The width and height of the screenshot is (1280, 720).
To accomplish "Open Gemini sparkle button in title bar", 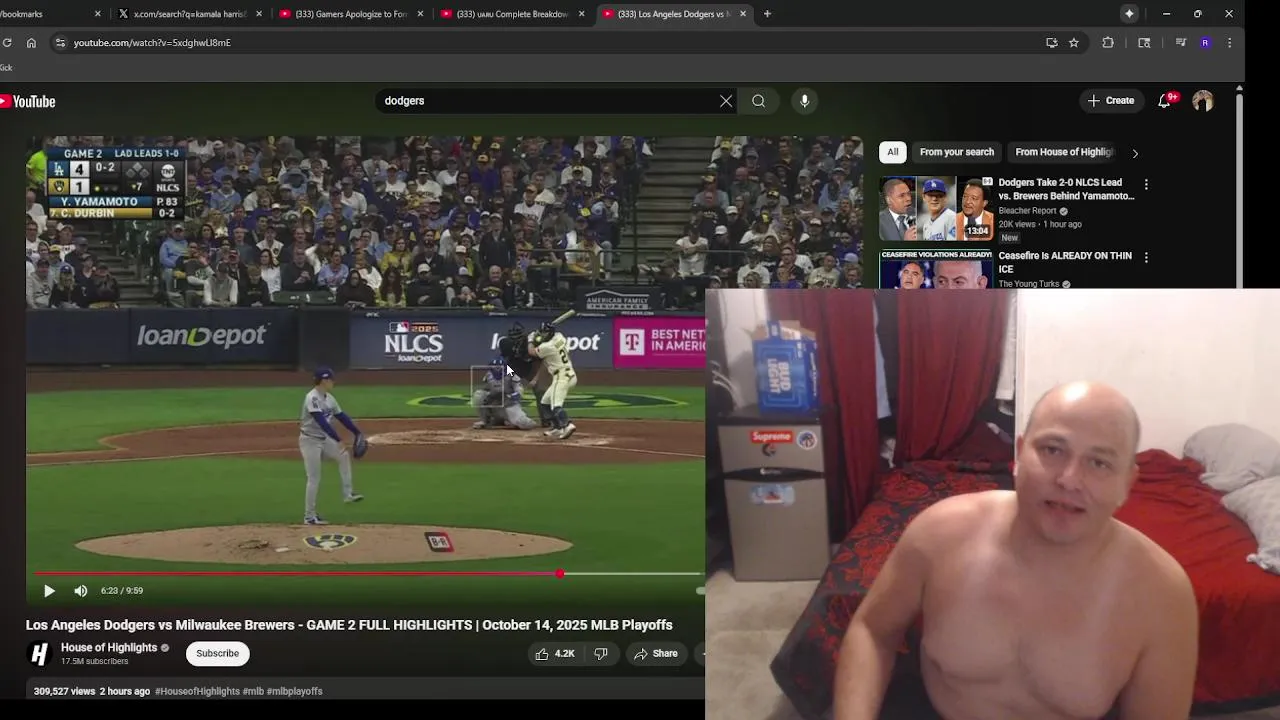I will pos(1129,14).
